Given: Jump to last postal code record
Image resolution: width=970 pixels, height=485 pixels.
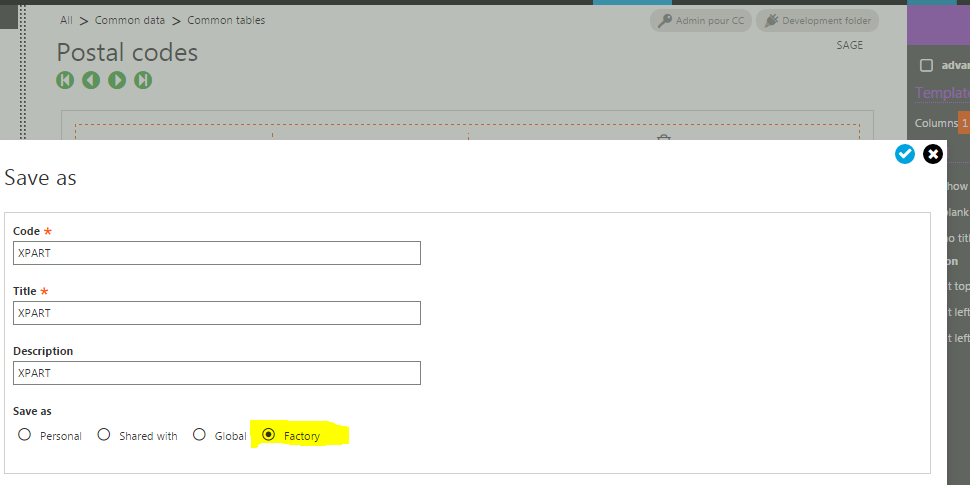Looking at the screenshot, I should point(143,80).
